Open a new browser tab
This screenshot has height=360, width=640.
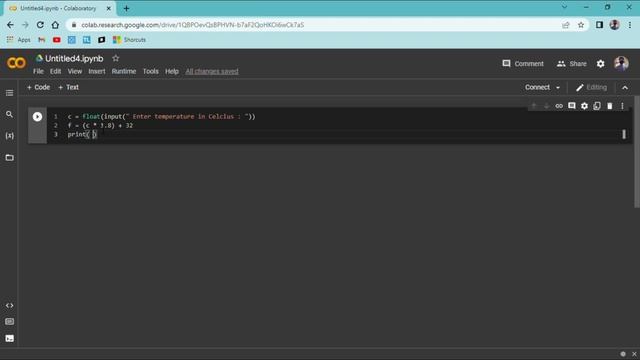point(127,8)
